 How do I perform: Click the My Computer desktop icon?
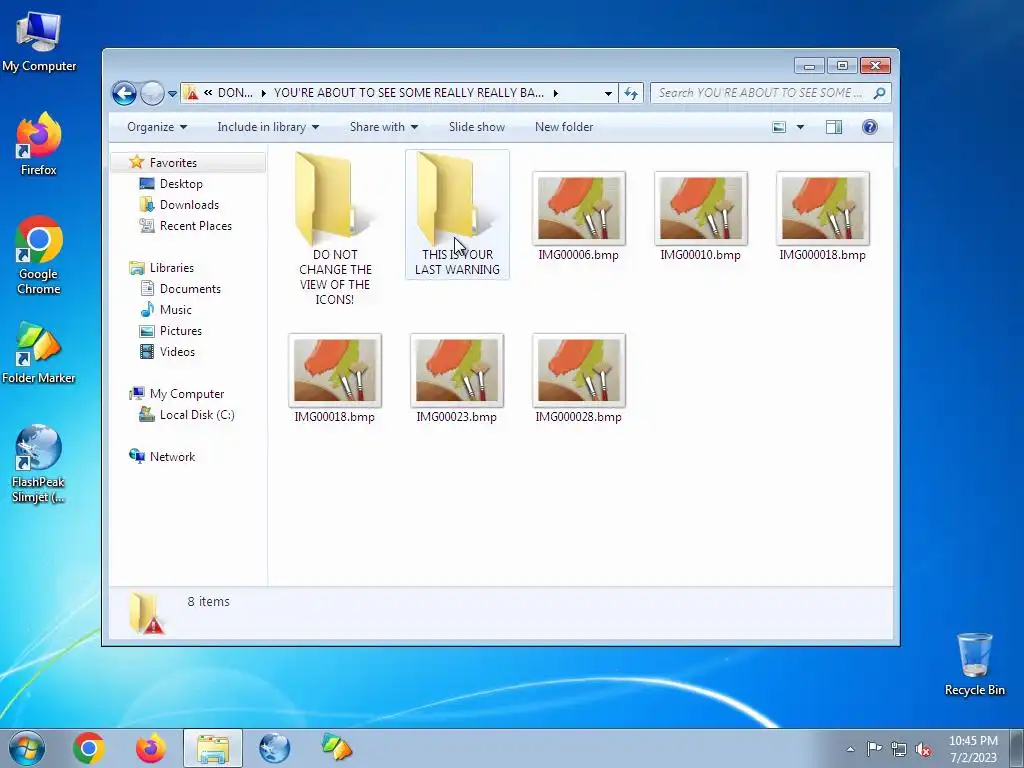[x=39, y=41]
